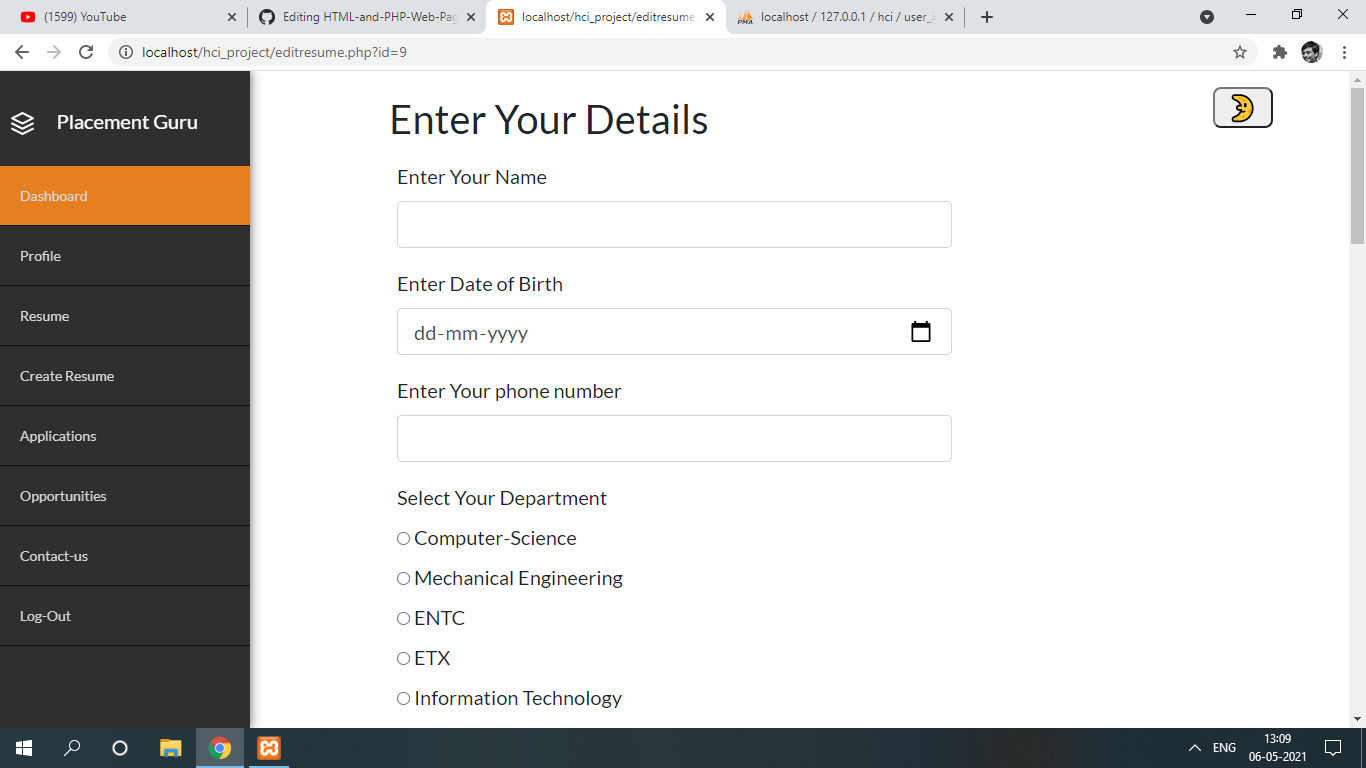1366x768 pixels.
Task: Select the Computer-Science radio button
Action: (x=403, y=538)
